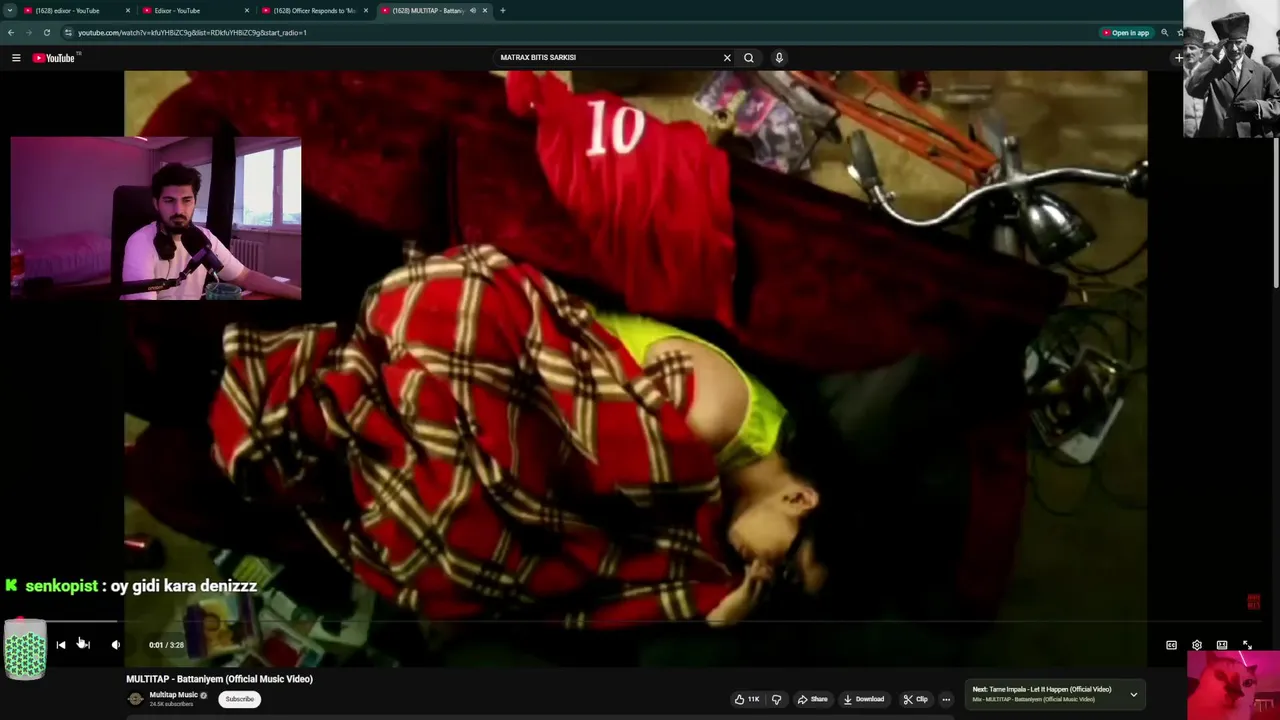Skip to next video in player
Image resolution: width=1280 pixels, height=720 pixels.
coord(85,645)
